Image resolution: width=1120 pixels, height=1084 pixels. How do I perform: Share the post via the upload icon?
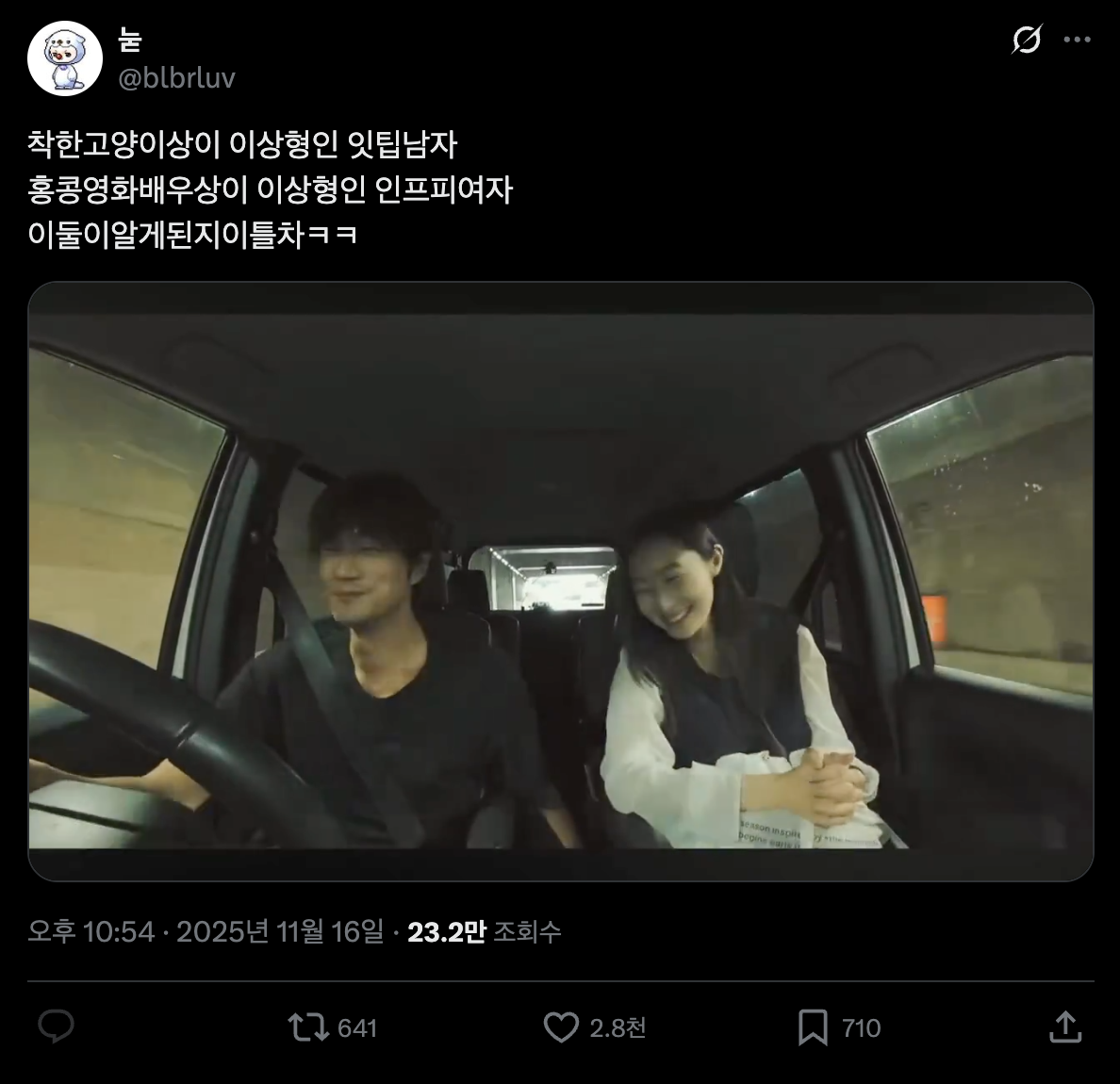pyautogui.click(x=1065, y=1027)
